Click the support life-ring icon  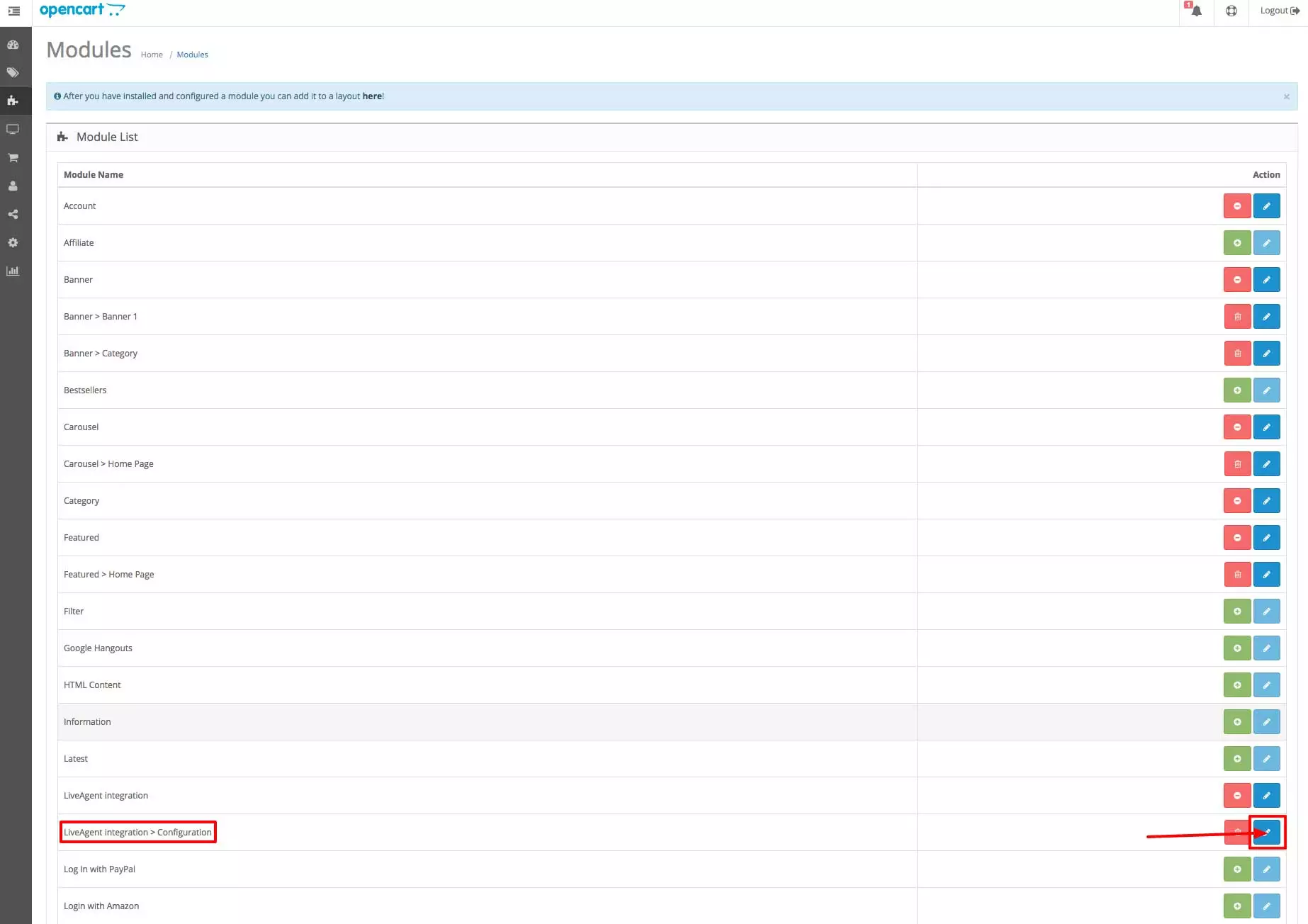tap(1231, 11)
